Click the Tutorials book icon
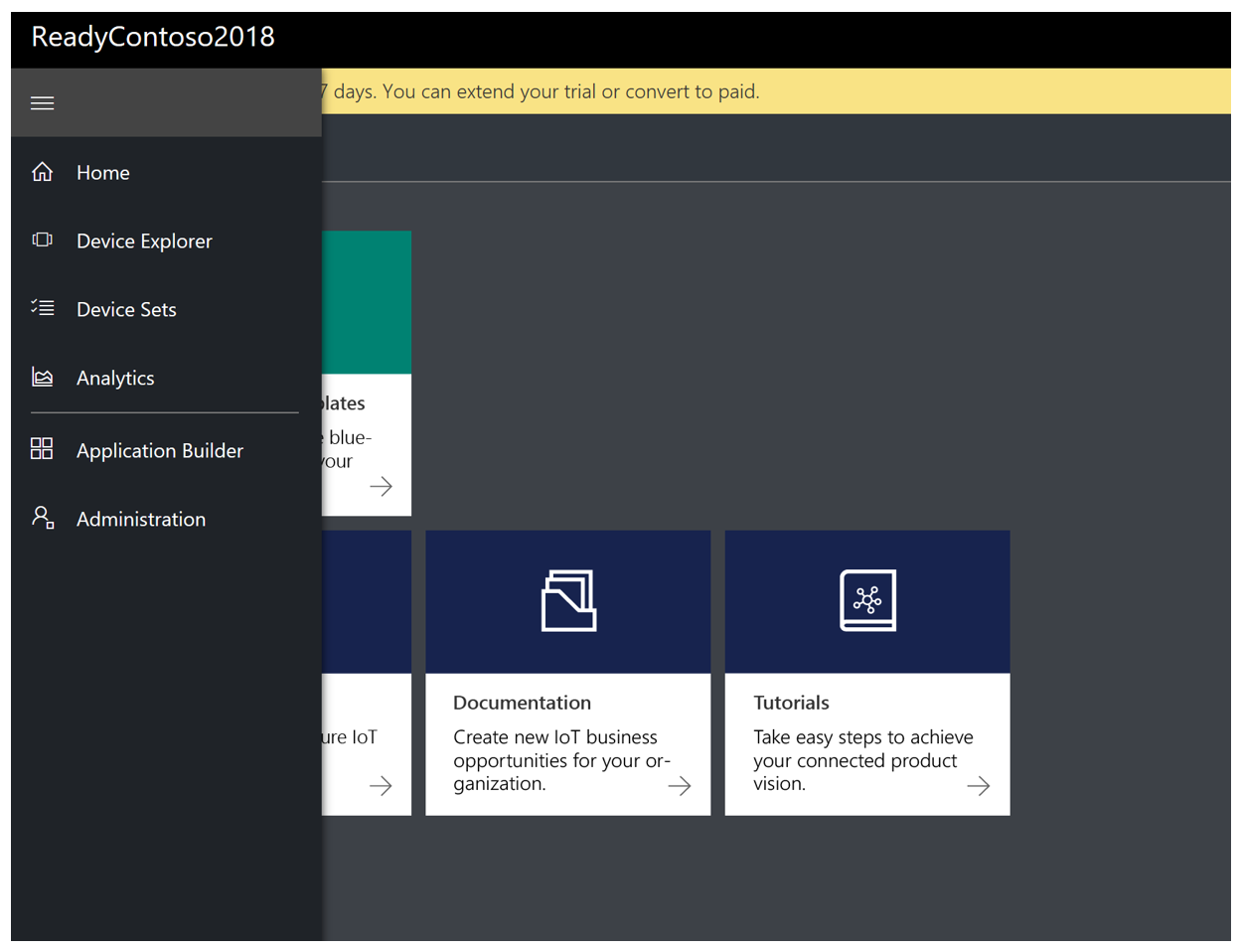This screenshot has height=952, width=1241. [867, 600]
